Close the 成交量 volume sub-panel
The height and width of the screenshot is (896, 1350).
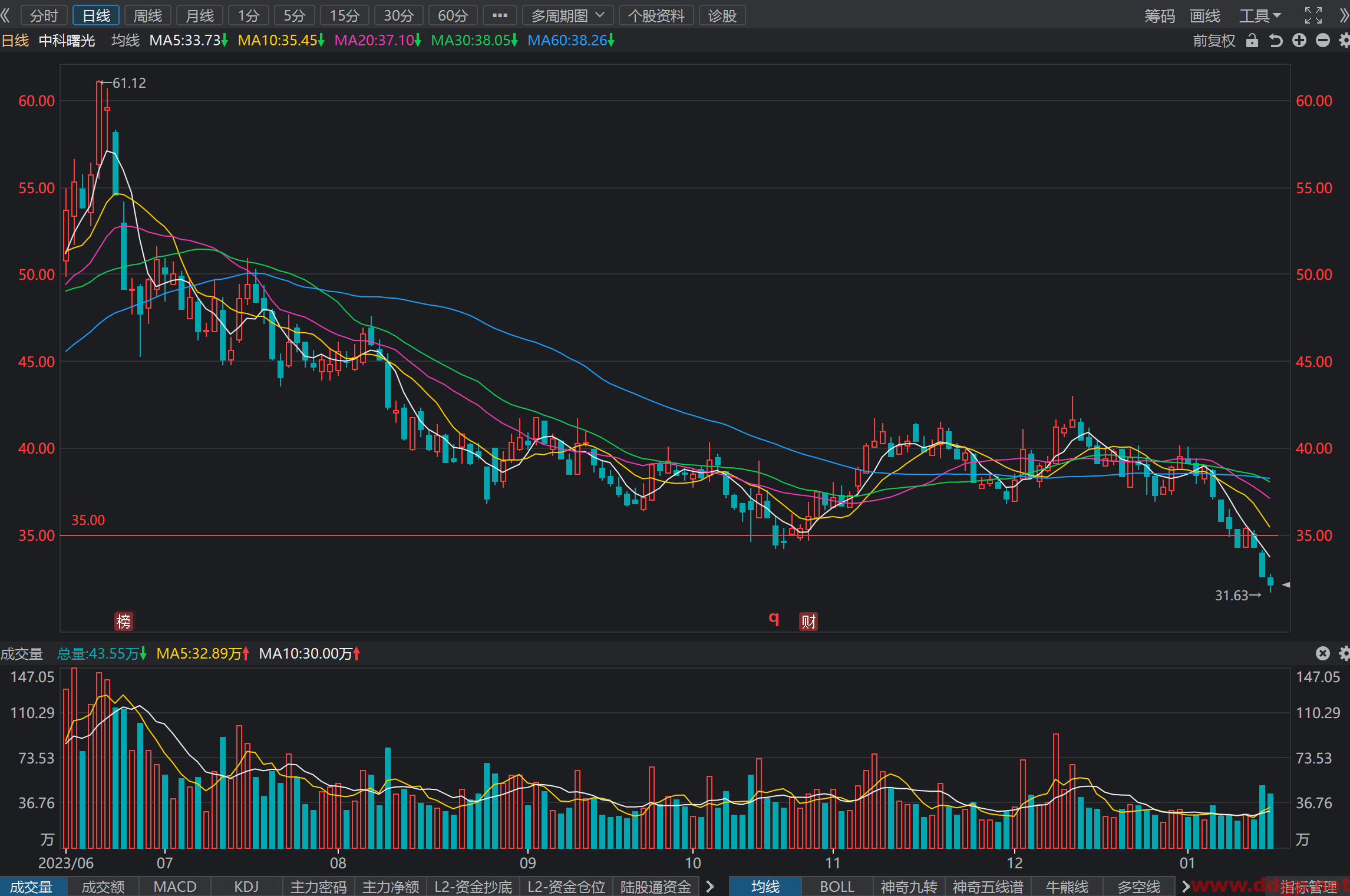[1323, 653]
